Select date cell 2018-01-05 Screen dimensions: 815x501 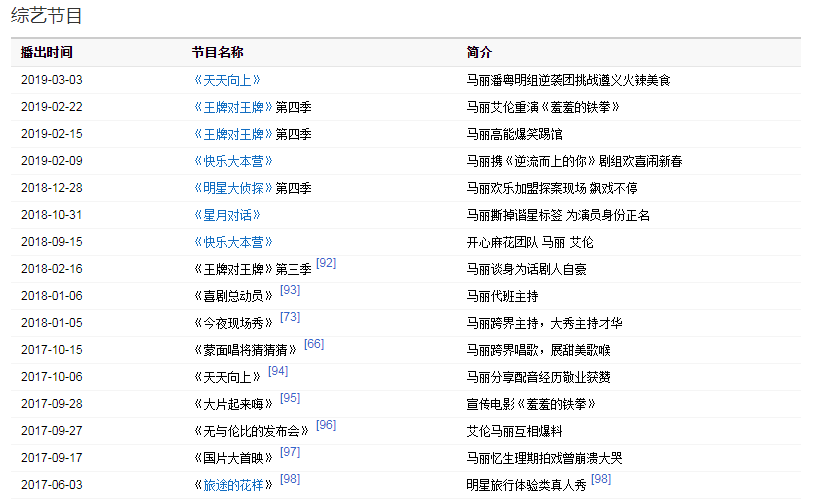(51, 323)
